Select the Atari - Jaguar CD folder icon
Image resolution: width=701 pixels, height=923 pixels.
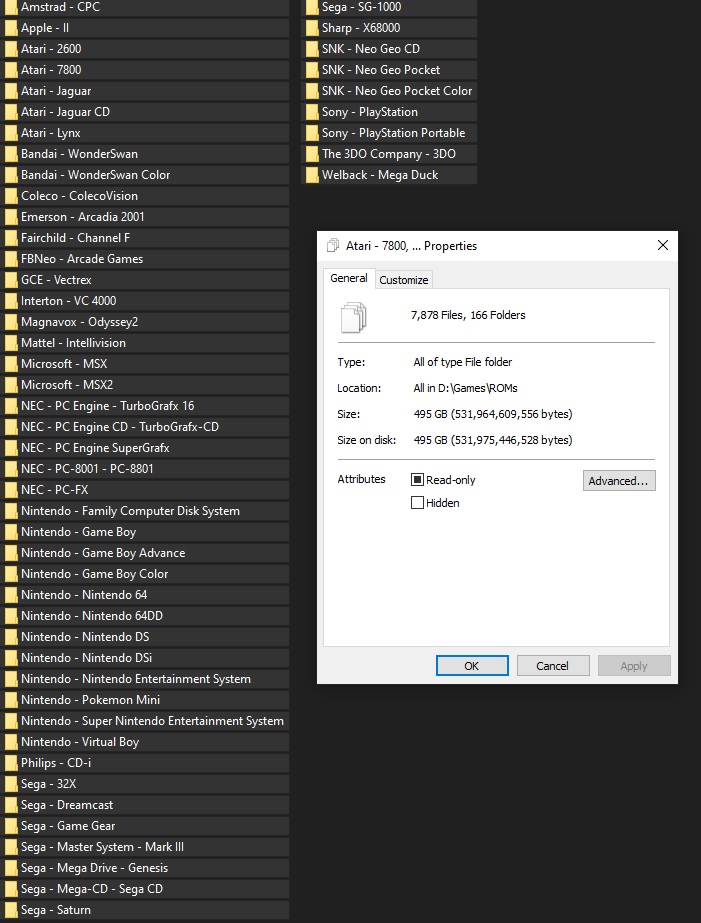(x=11, y=112)
